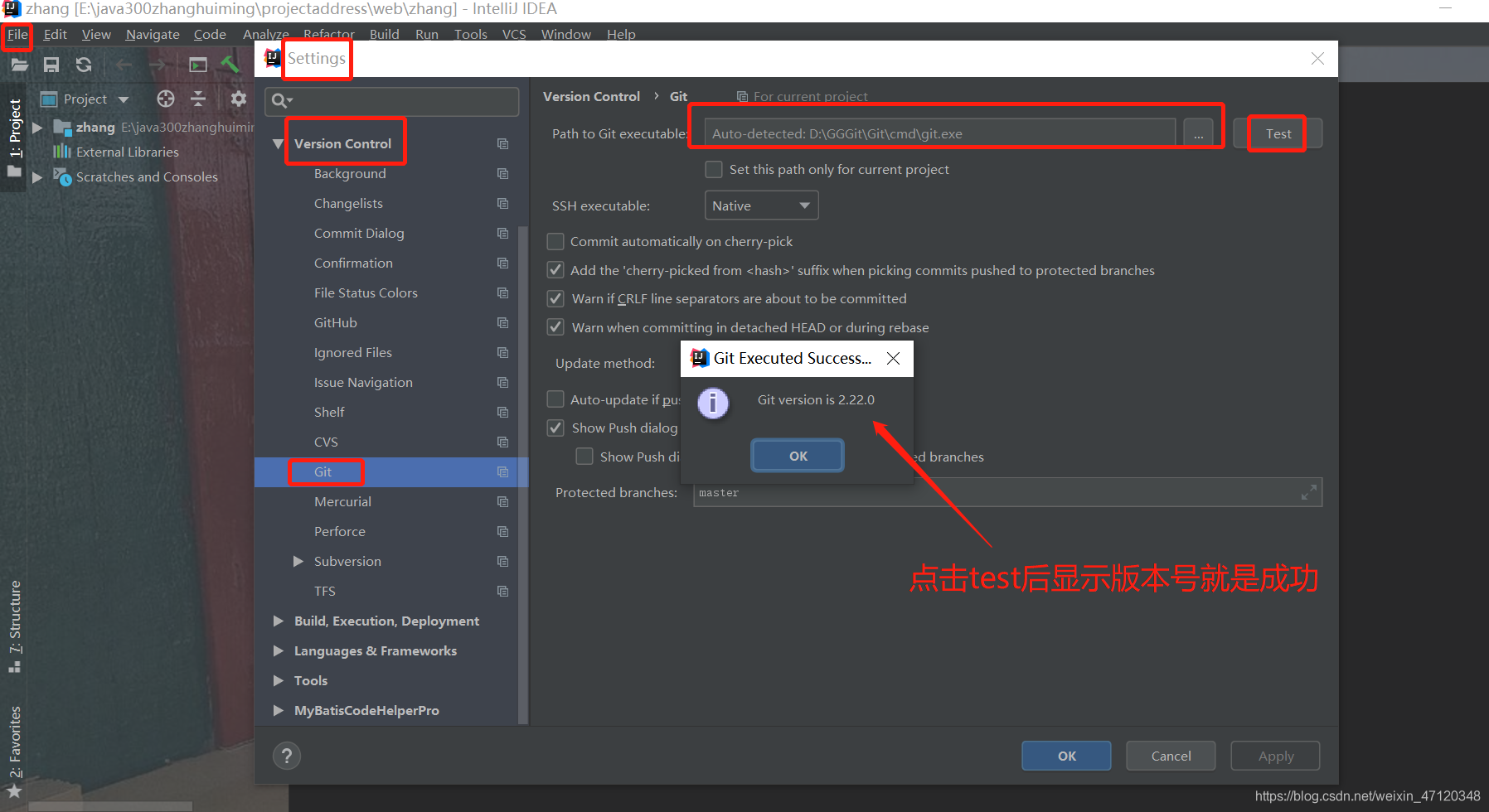Click the Apply button in Settings dialog
This screenshot has height=812, width=1489.
tap(1275, 756)
